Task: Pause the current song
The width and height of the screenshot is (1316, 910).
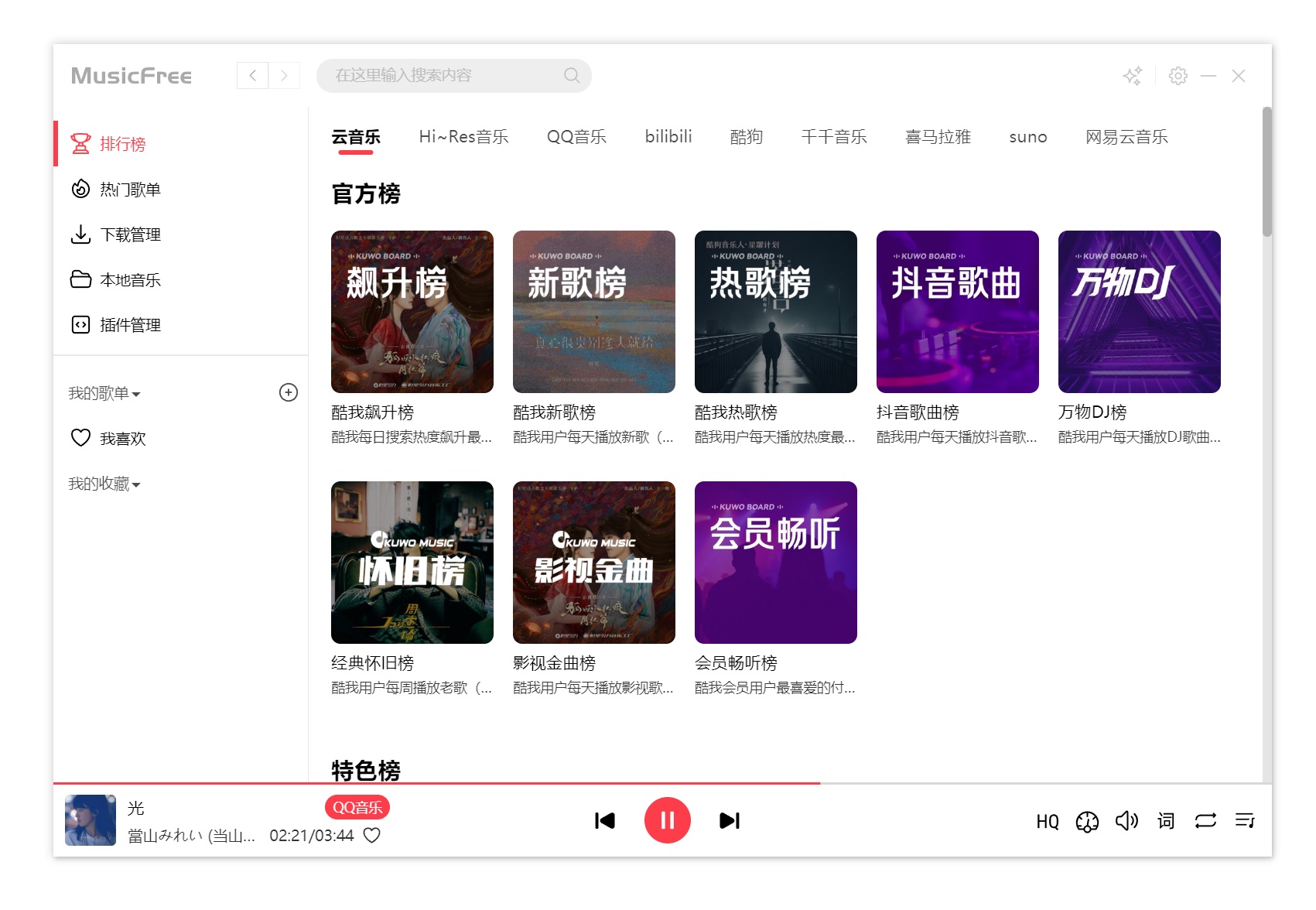Action: point(668,820)
